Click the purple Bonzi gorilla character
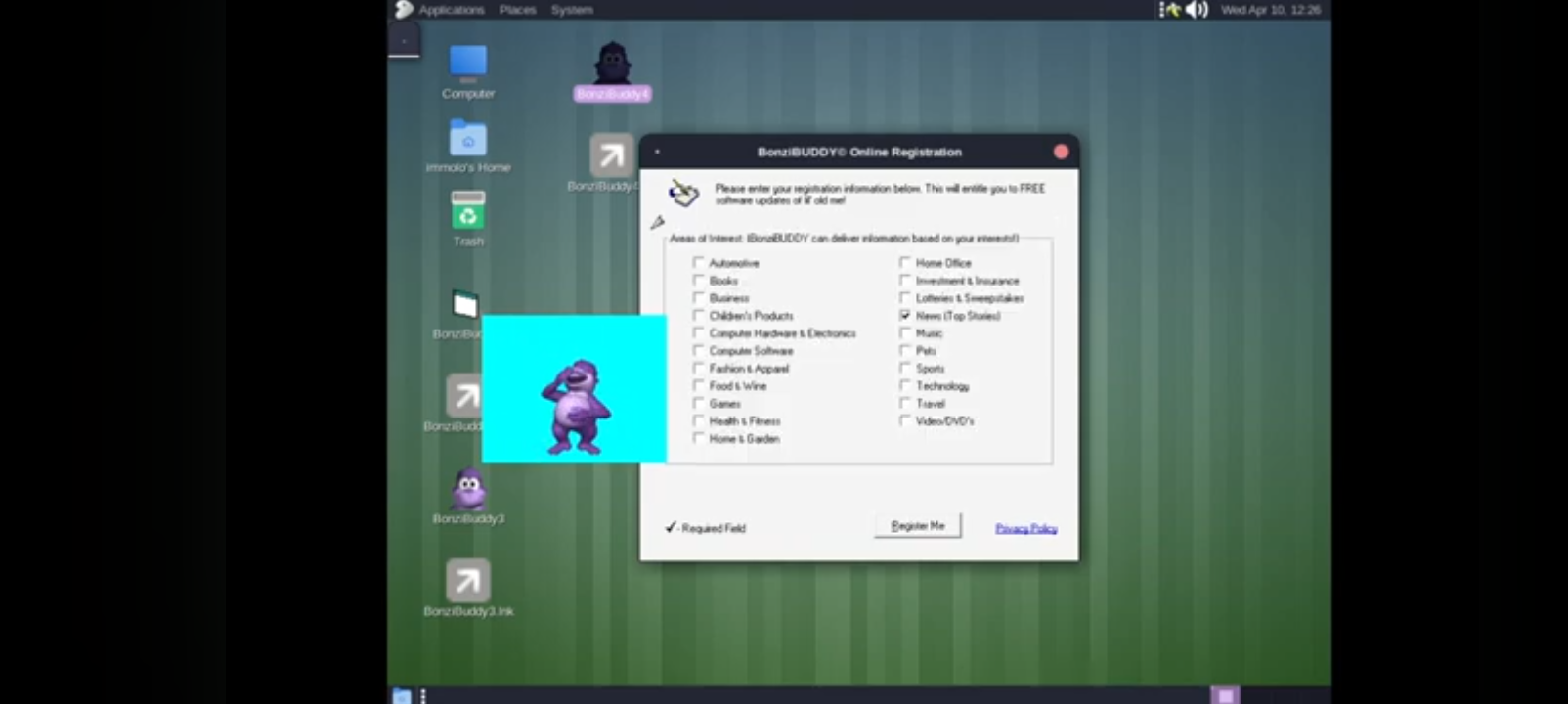The width and height of the screenshot is (1568, 704). (x=577, y=407)
